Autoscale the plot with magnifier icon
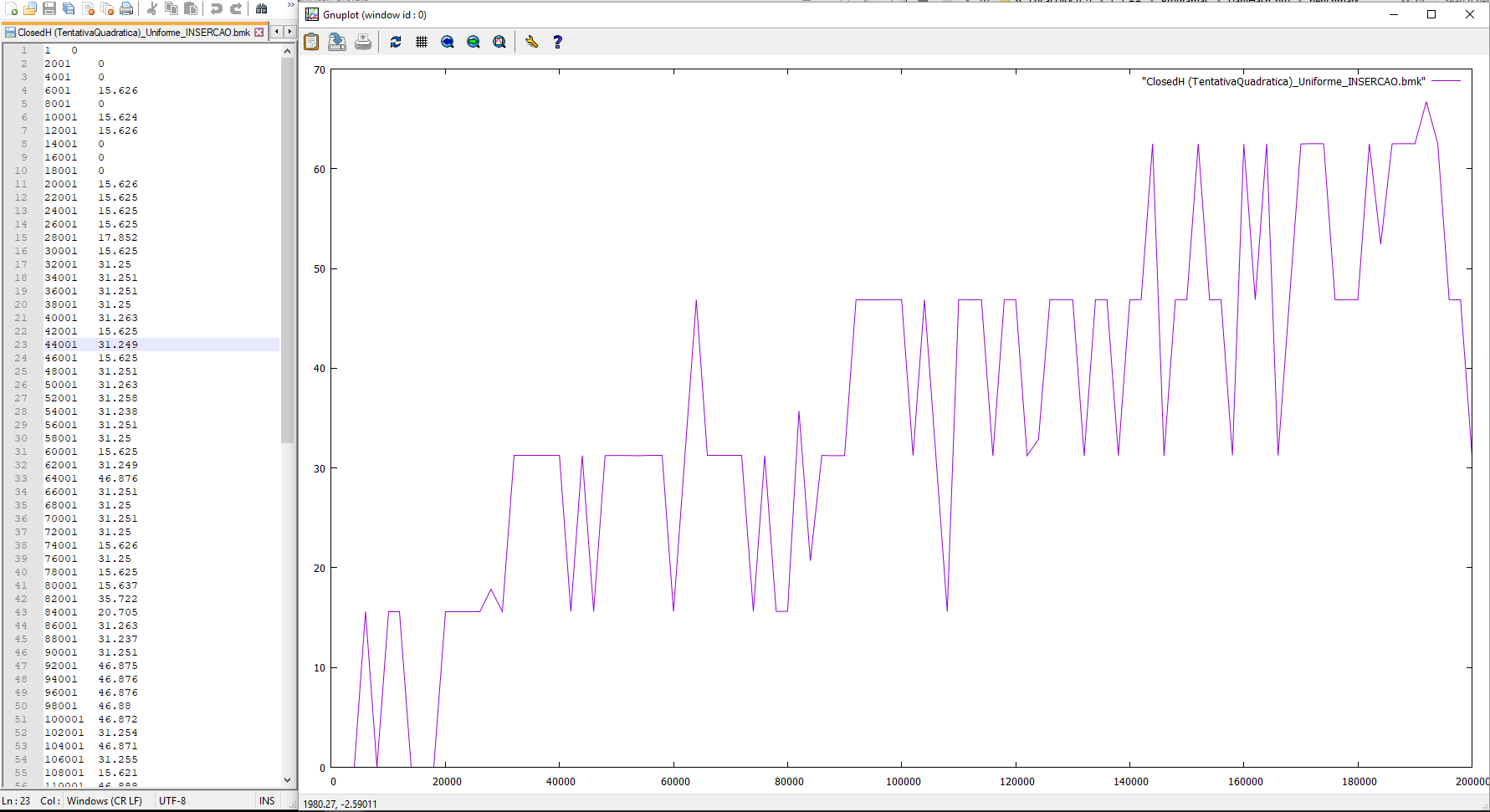The height and width of the screenshot is (812, 1490). (499, 42)
